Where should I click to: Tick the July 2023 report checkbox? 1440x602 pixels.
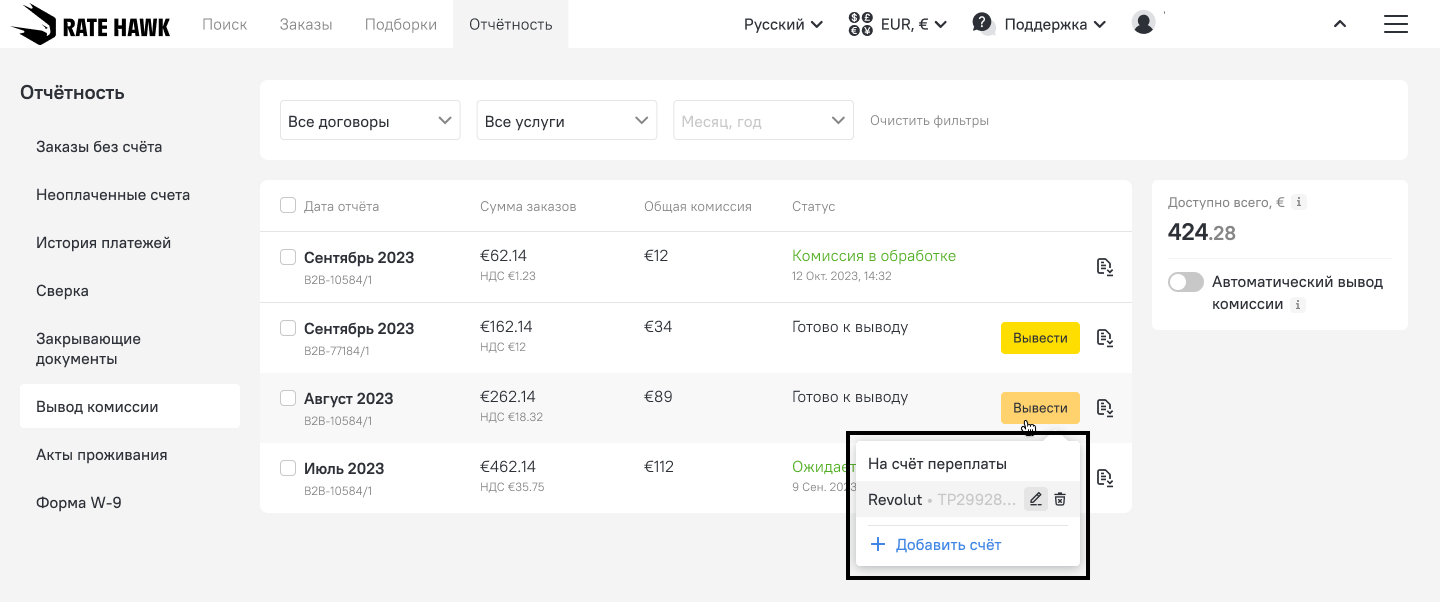(288, 468)
